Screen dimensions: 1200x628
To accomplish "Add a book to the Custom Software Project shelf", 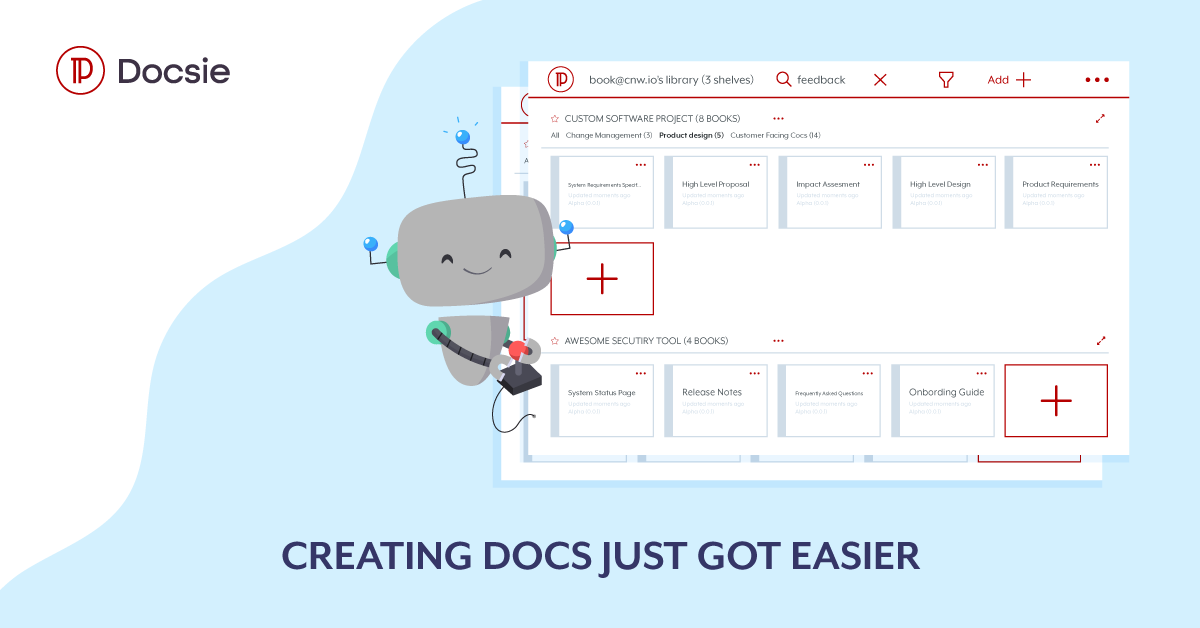I will pyautogui.click(x=602, y=279).
